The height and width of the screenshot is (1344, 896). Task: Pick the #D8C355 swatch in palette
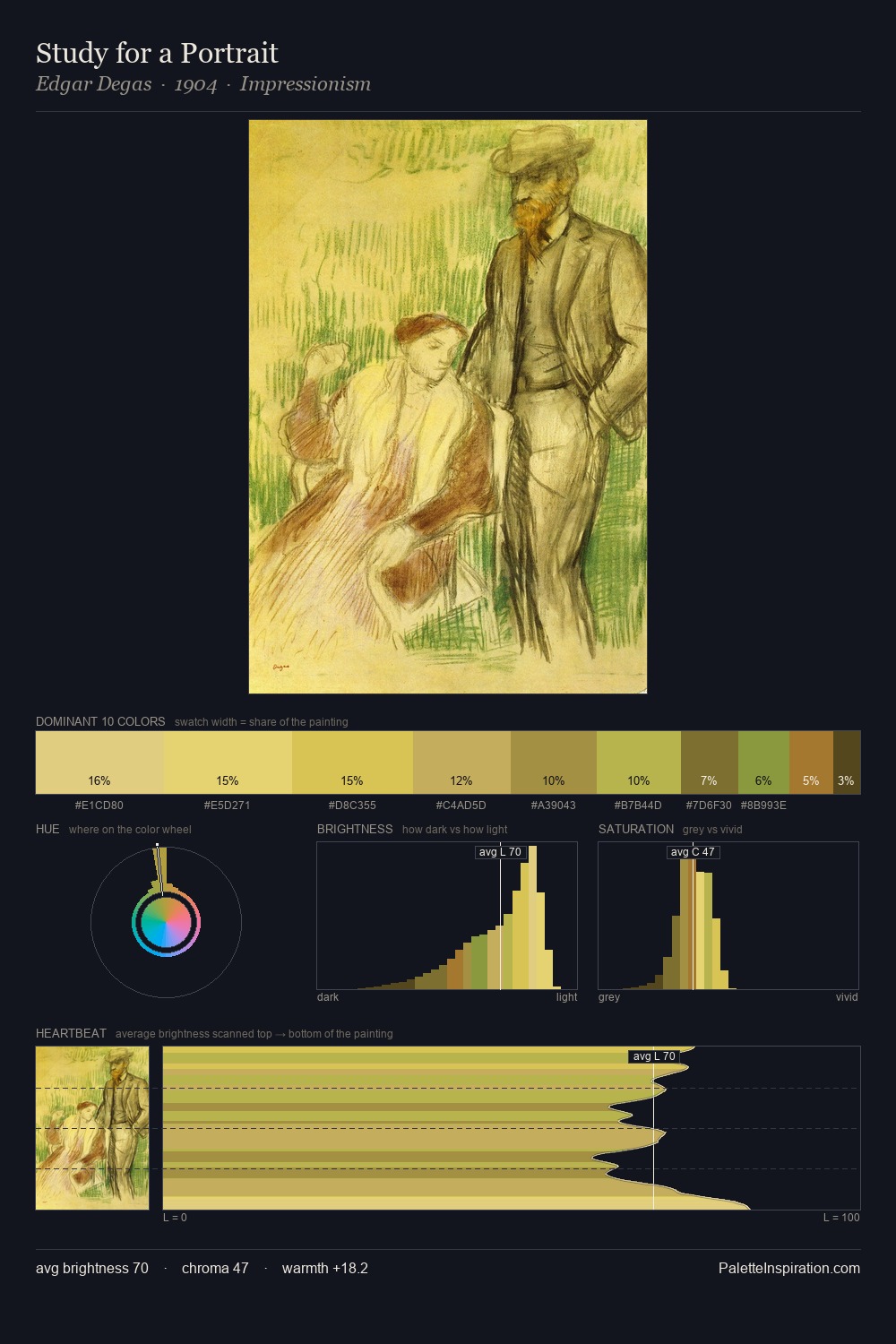352,762
